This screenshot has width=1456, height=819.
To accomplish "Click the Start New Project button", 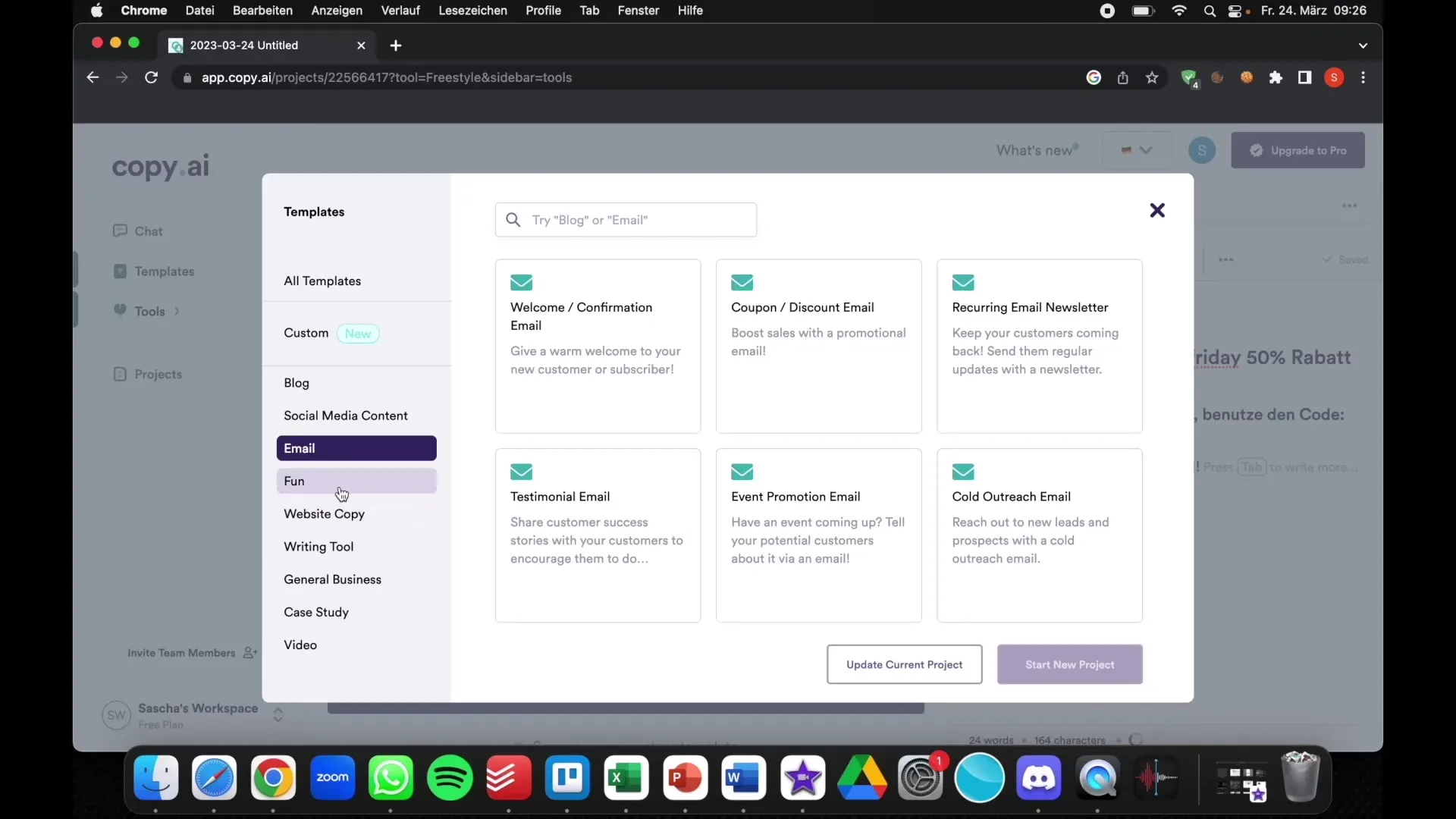I will pyautogui.click(x=1069, y=664).
